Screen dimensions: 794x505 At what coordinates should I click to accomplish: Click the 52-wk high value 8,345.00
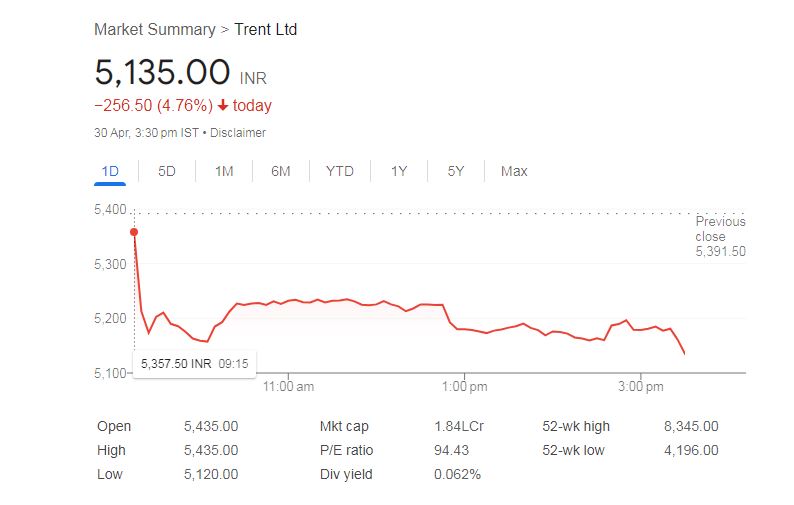coord(691,426)
